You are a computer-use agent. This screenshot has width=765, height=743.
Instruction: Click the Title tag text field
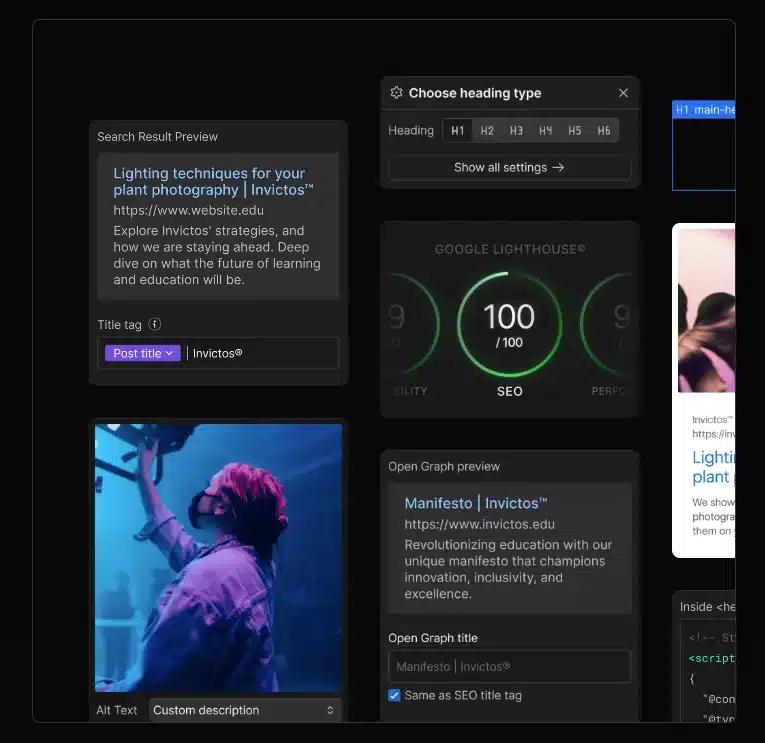click(260, 353)
